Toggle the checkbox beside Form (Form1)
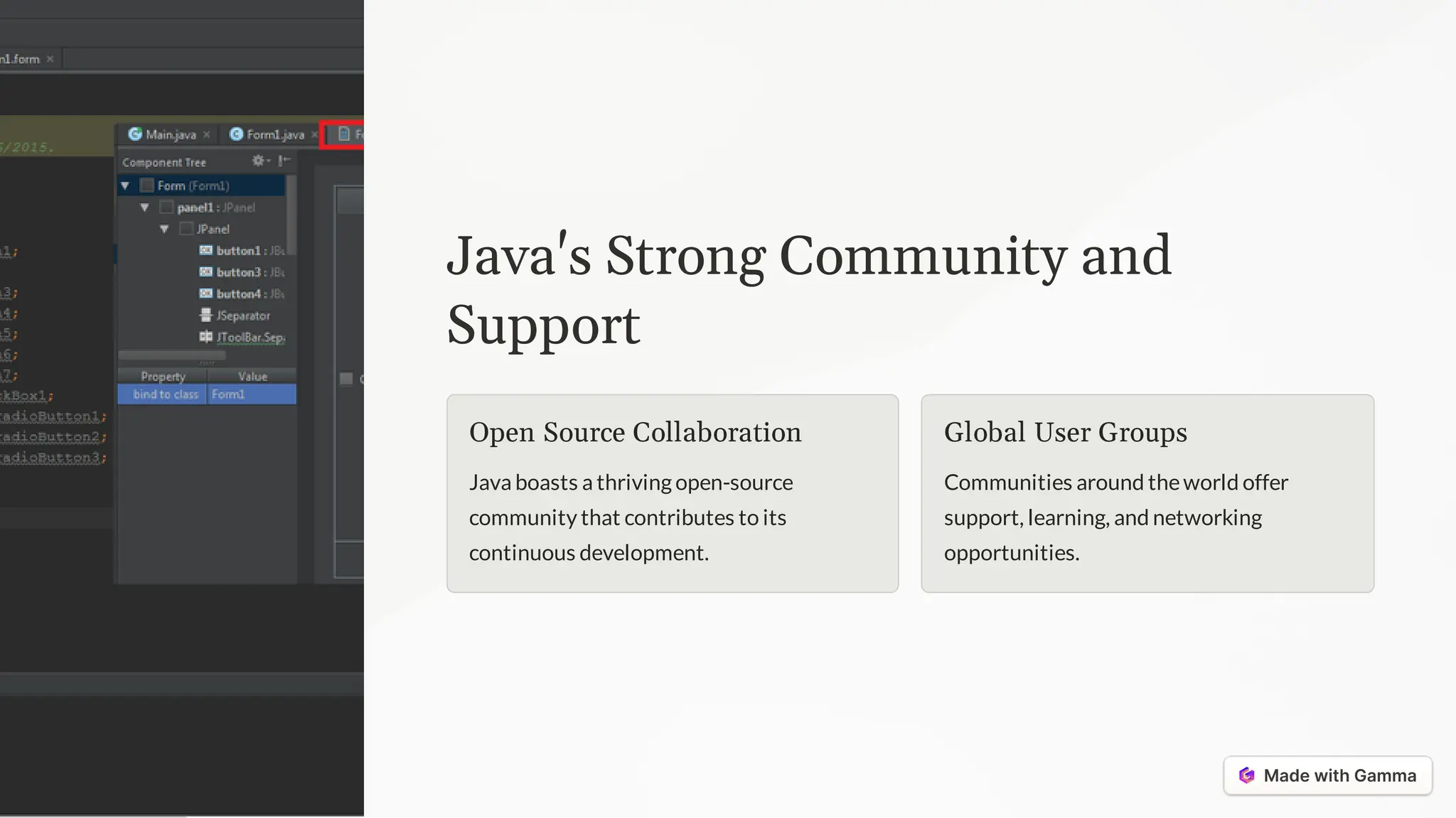1456x818 pixels. click(x=147, y=185)
